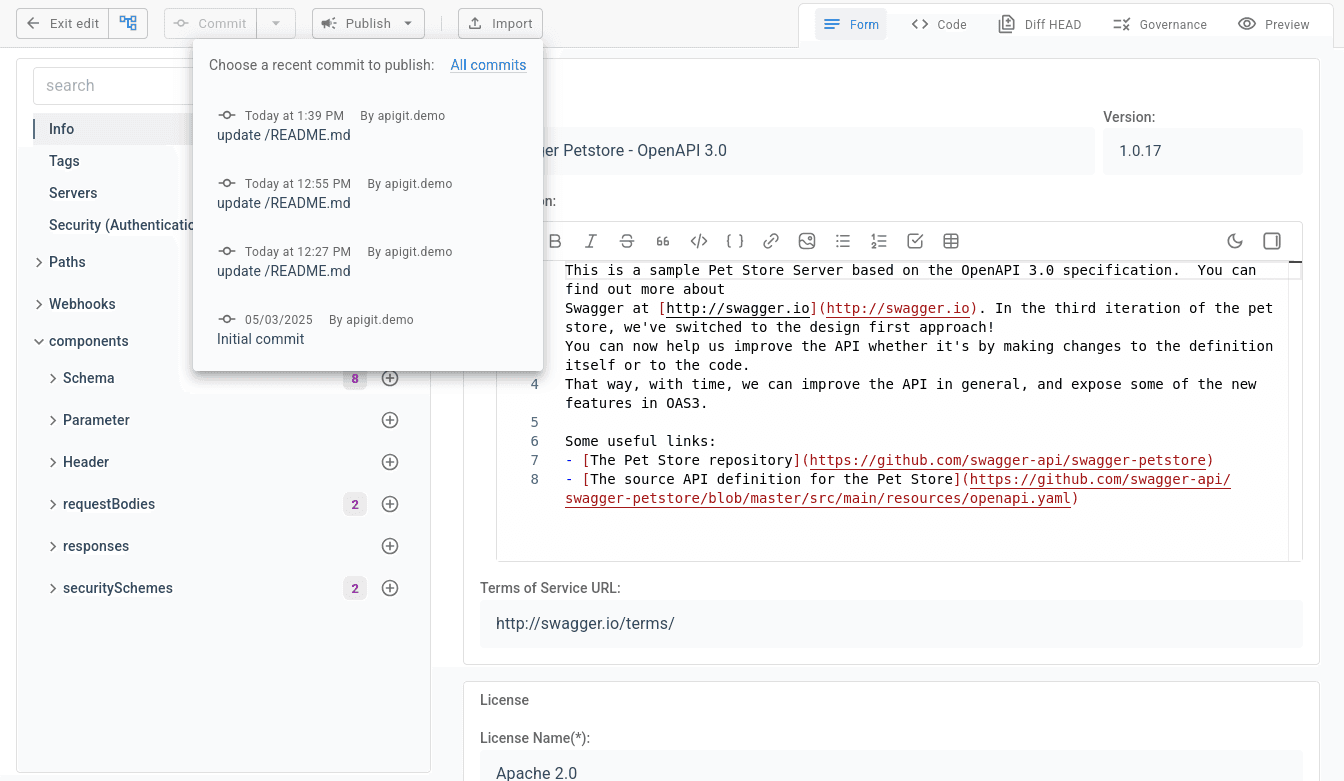1344x781 pixels.
Task: Click the Import button
Action: click(x=500, y=23)
